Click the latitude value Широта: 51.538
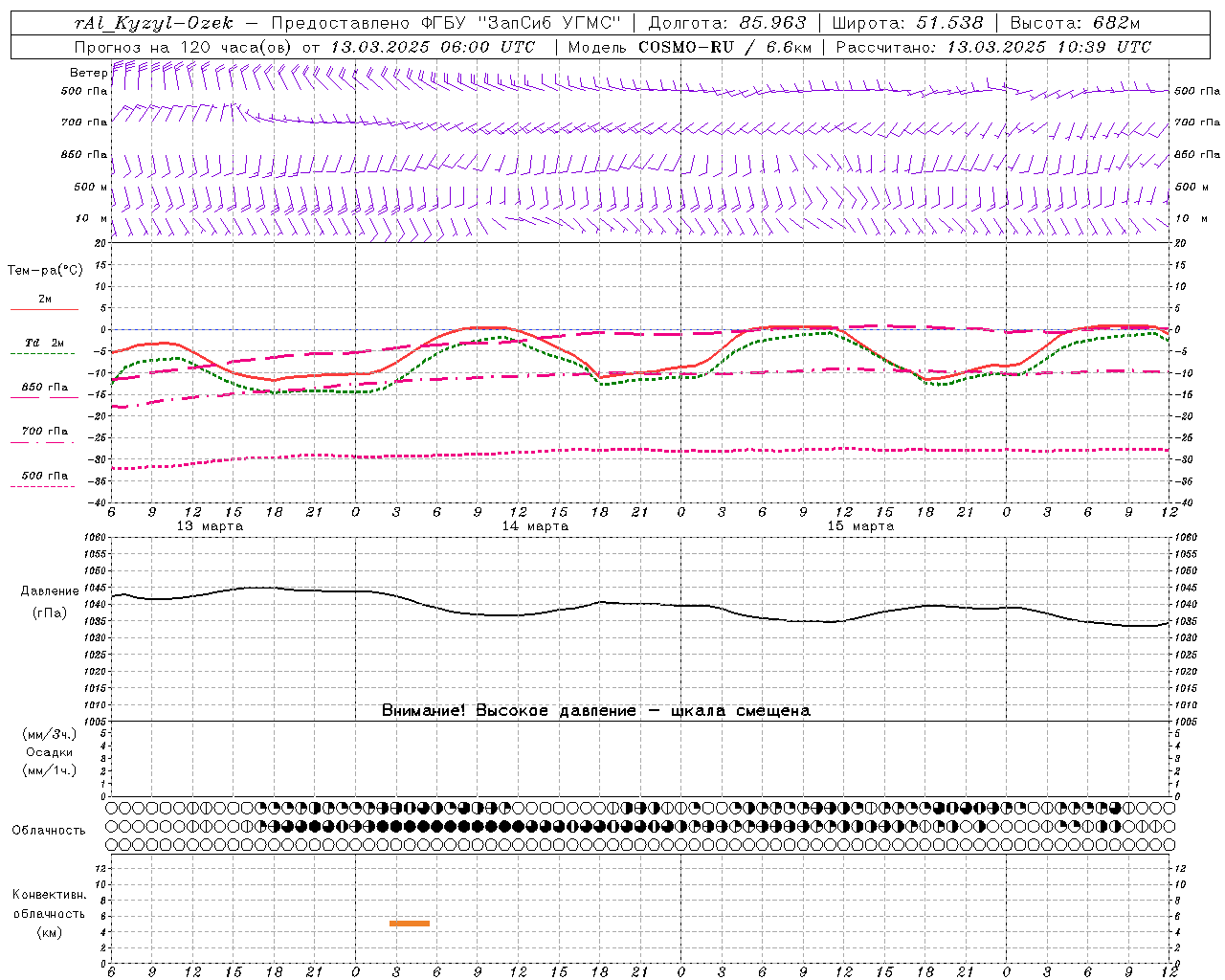 pos(908,23)
